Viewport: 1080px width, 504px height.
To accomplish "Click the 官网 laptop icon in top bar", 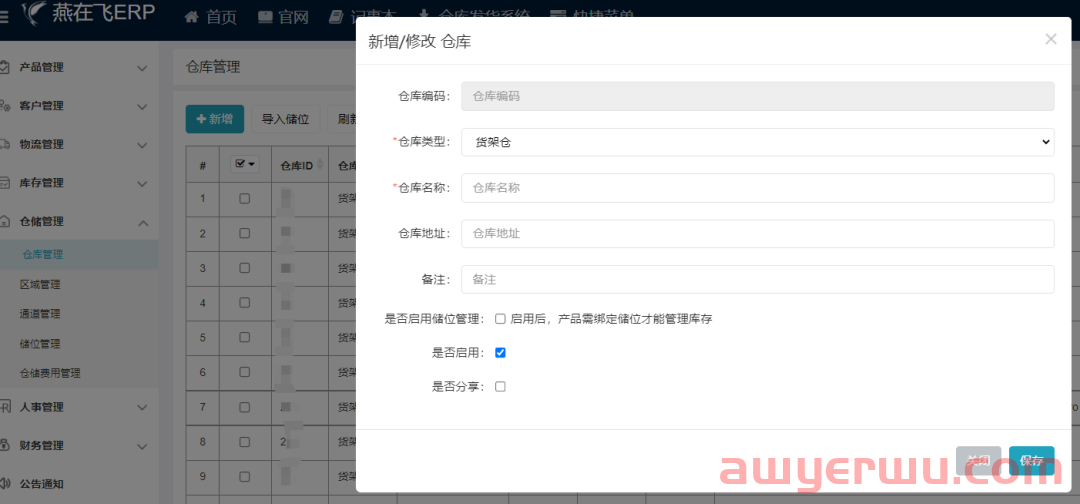I will pyautogui.click(x=265, y=17).
